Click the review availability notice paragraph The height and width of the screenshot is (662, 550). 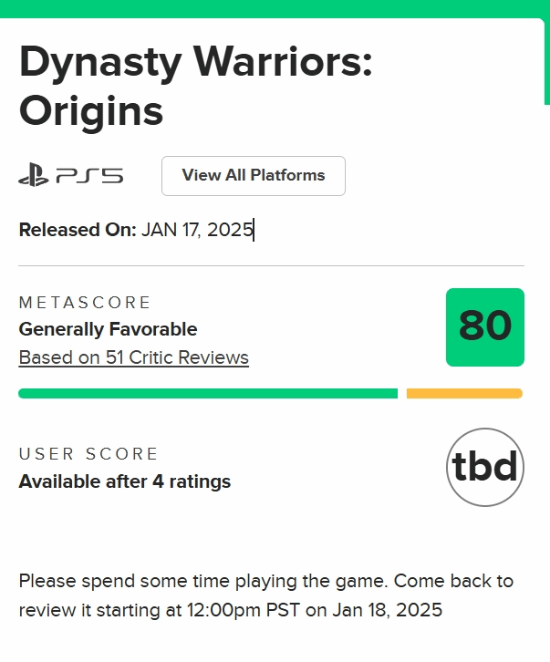266,595
